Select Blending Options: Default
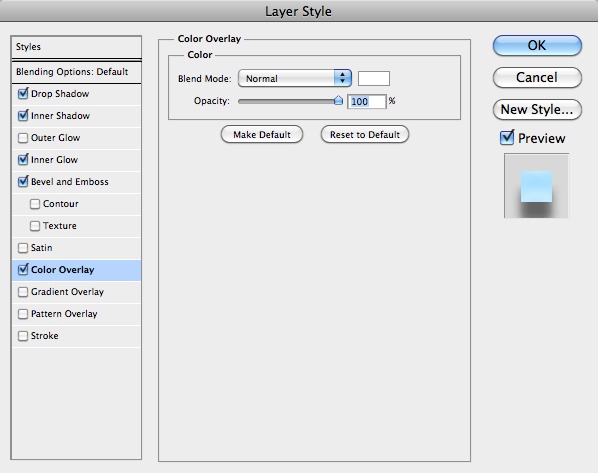The image size is (598, 473). tap(76, 72)
